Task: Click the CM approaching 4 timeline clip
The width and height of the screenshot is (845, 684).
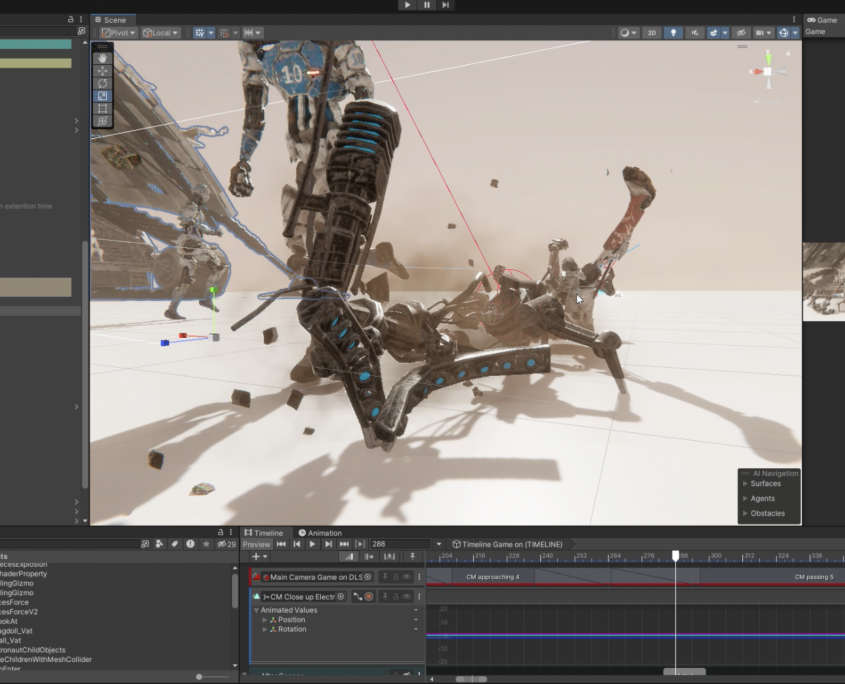Action: 492,577
